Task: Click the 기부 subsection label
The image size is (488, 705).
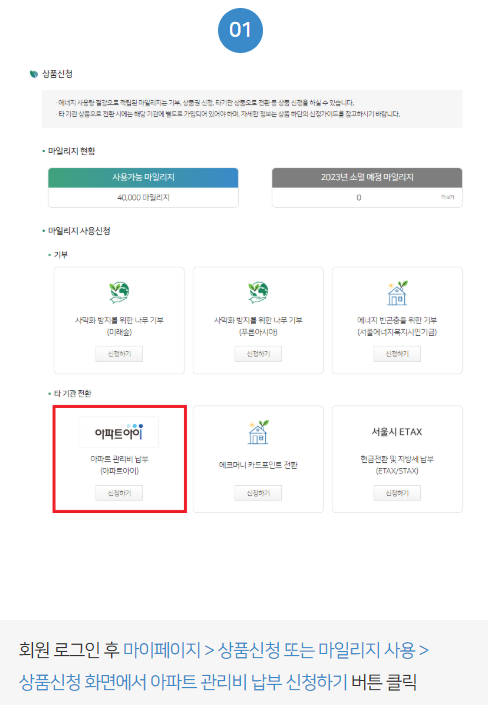Action: [x=61, y=255]
